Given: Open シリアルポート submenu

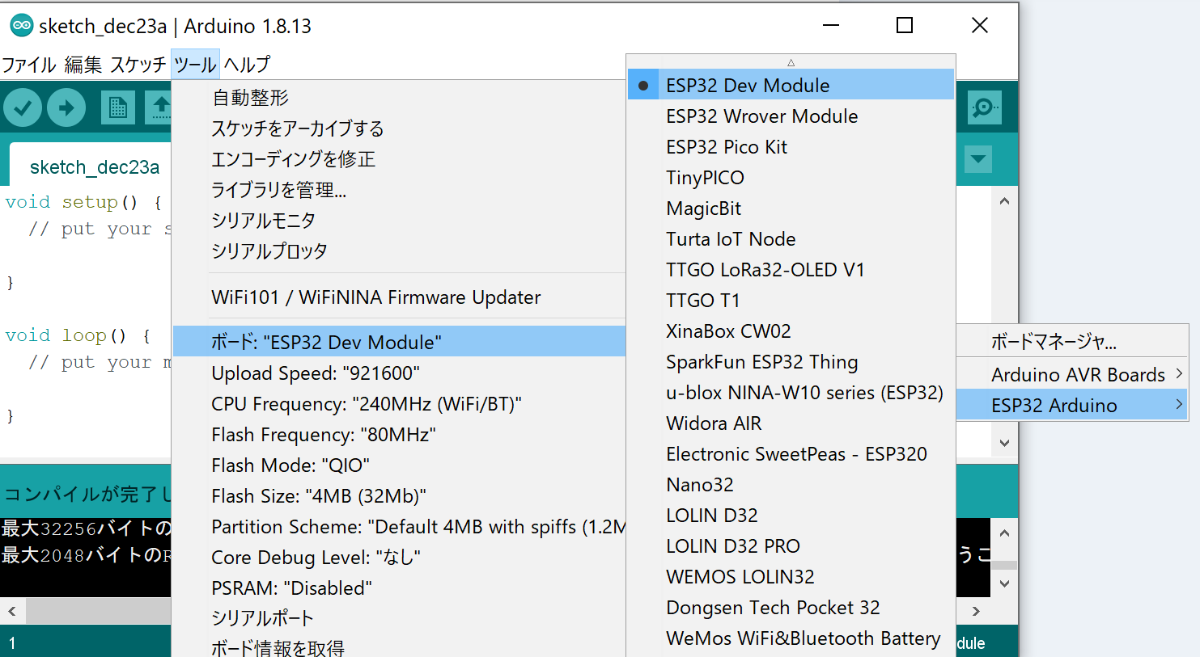Looking at the screenshot, I should pos(400,619).
